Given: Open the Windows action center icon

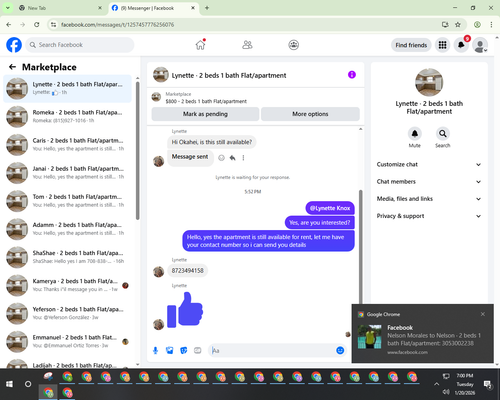Looking at the screenshot, I should [488, 385].
